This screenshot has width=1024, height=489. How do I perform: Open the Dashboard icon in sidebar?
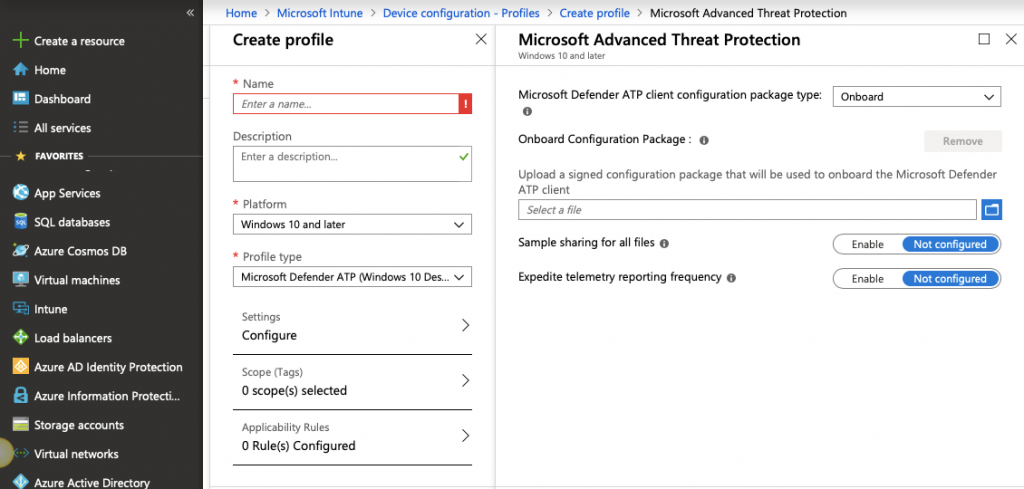coord(19,99)
